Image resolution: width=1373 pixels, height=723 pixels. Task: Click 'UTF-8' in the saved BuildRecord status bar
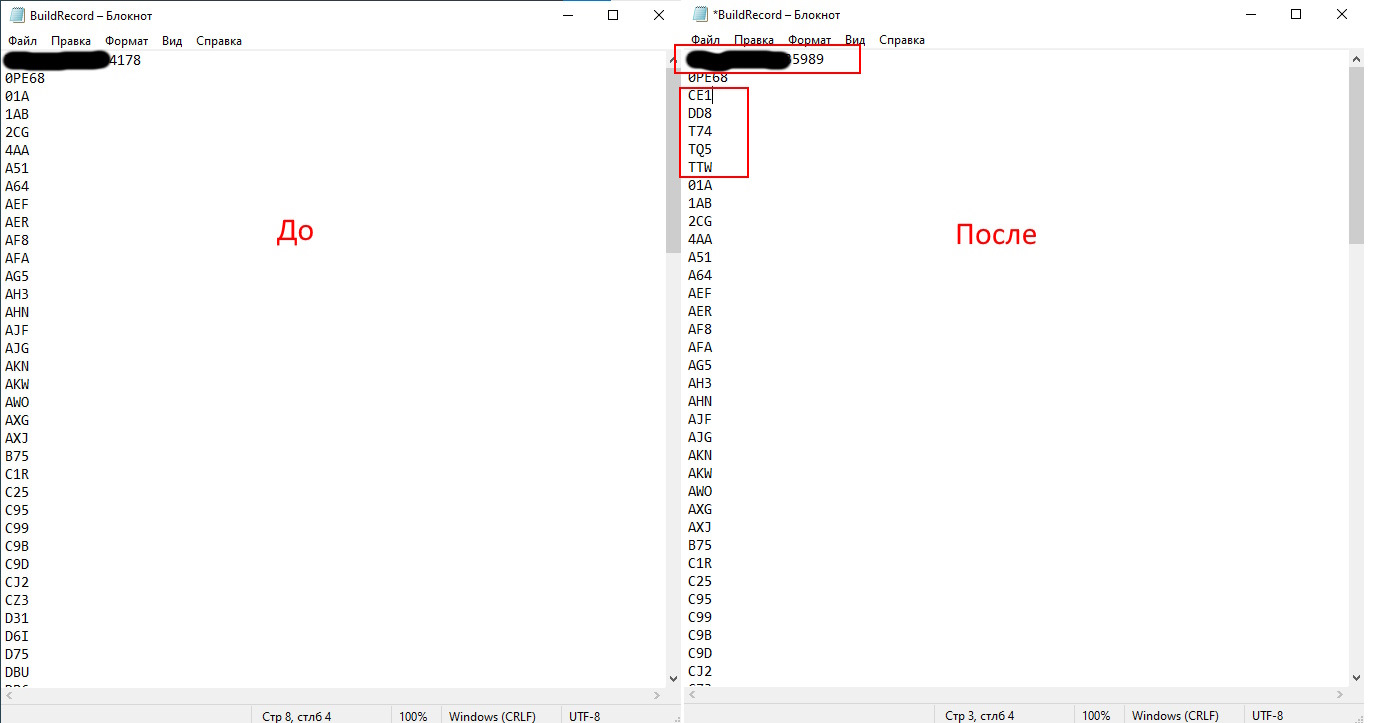click(585, 716)
